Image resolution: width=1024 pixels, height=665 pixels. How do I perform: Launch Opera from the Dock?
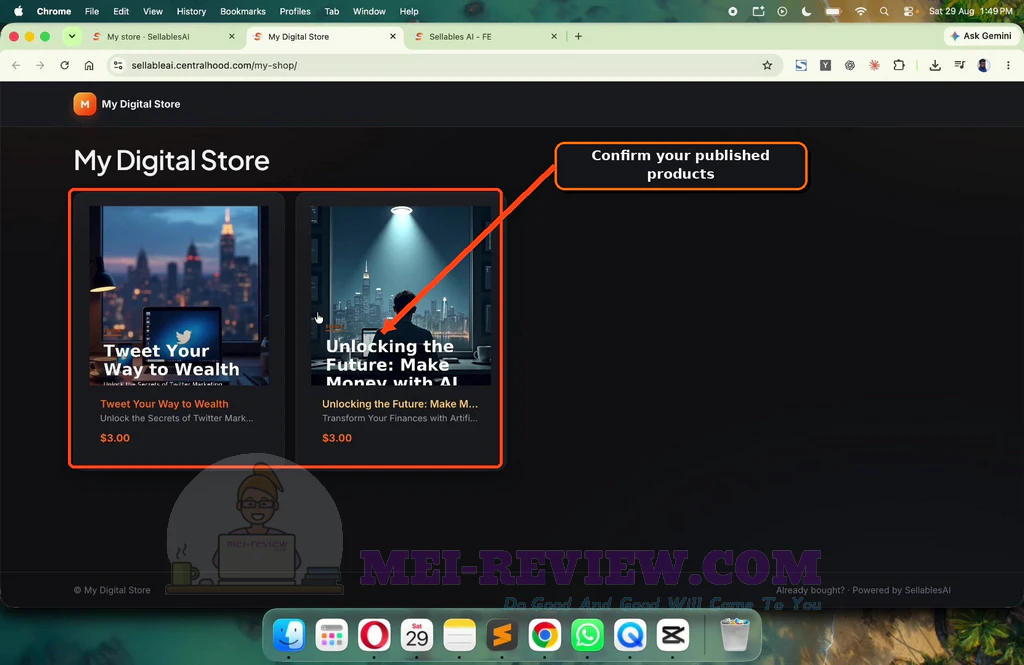point(374,635)
